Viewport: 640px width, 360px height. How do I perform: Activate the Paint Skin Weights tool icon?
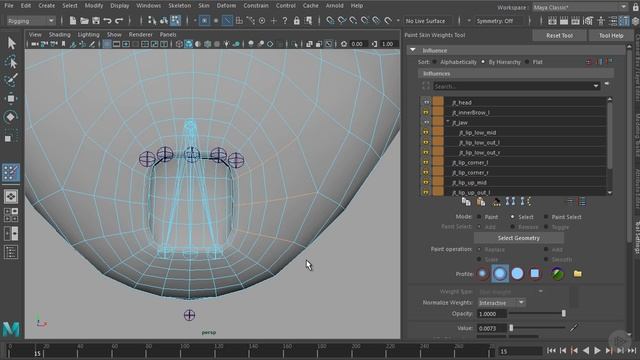[11, 172]
